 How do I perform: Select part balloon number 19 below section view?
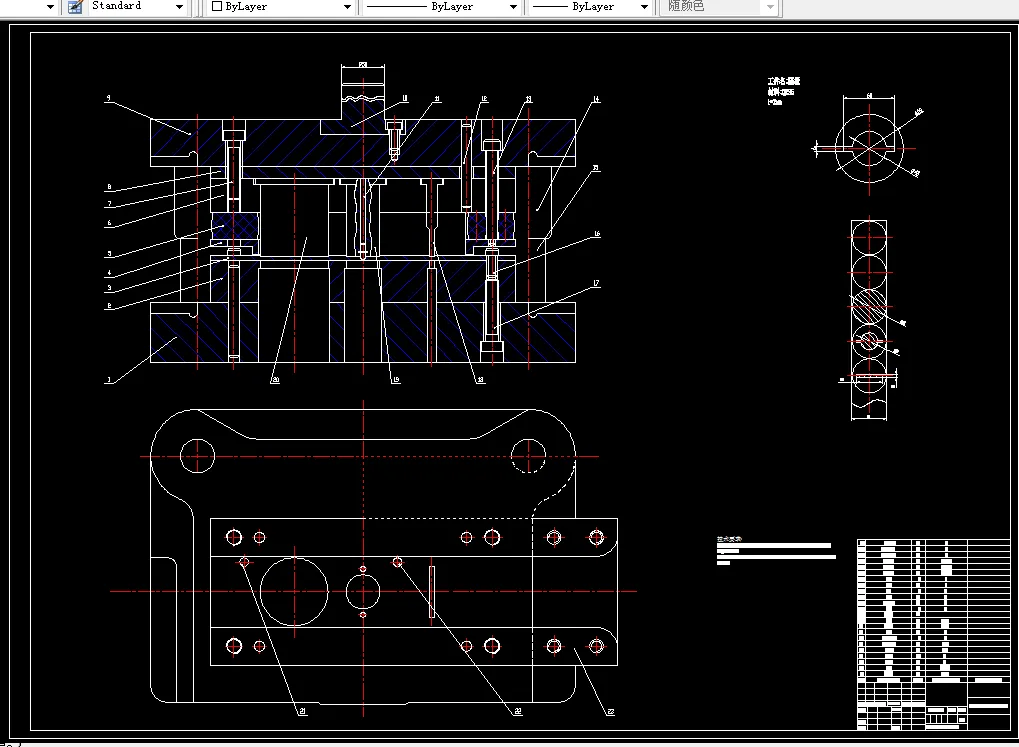(x=396, y=380)
